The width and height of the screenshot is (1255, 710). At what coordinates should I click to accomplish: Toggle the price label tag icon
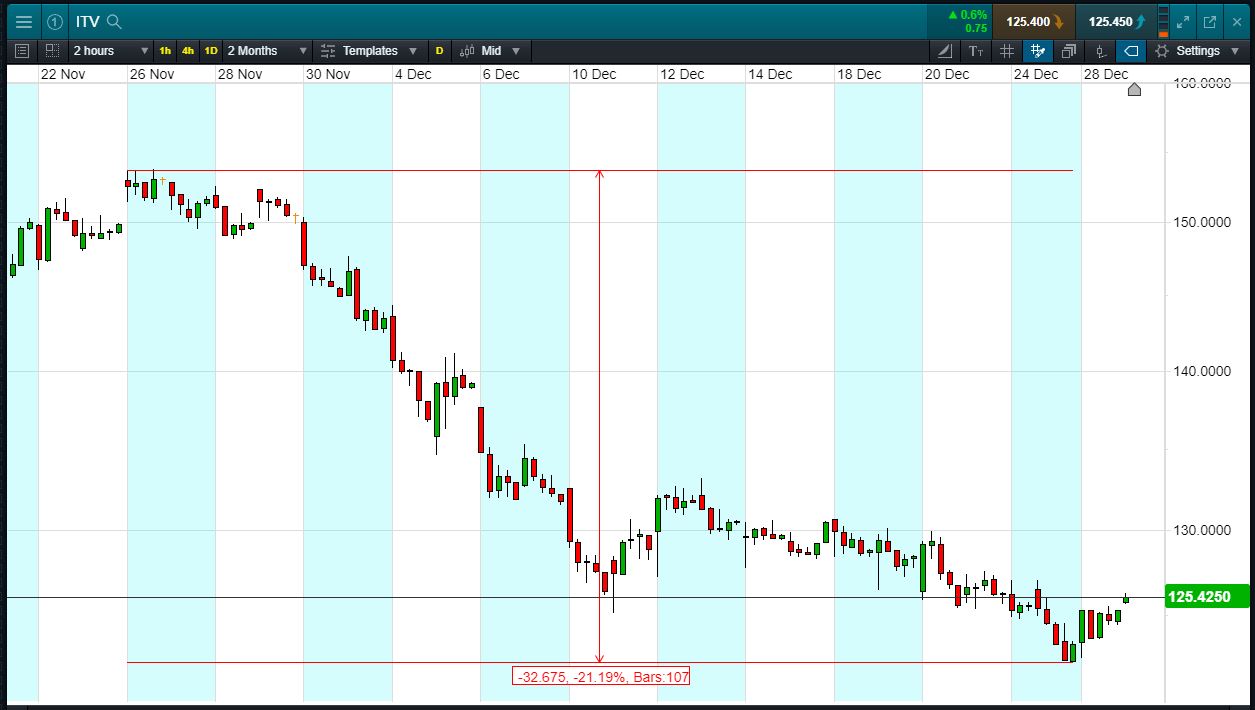click(1131, 50)
